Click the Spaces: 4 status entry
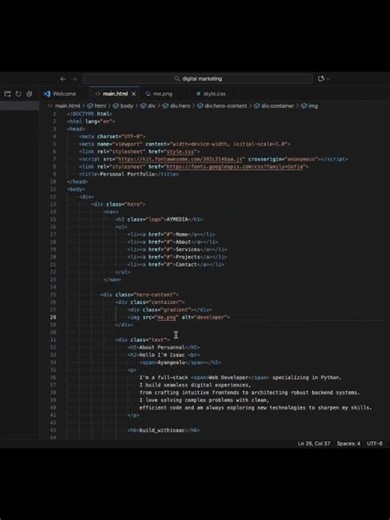Screen dimensions: 390x520 (348, 444)
